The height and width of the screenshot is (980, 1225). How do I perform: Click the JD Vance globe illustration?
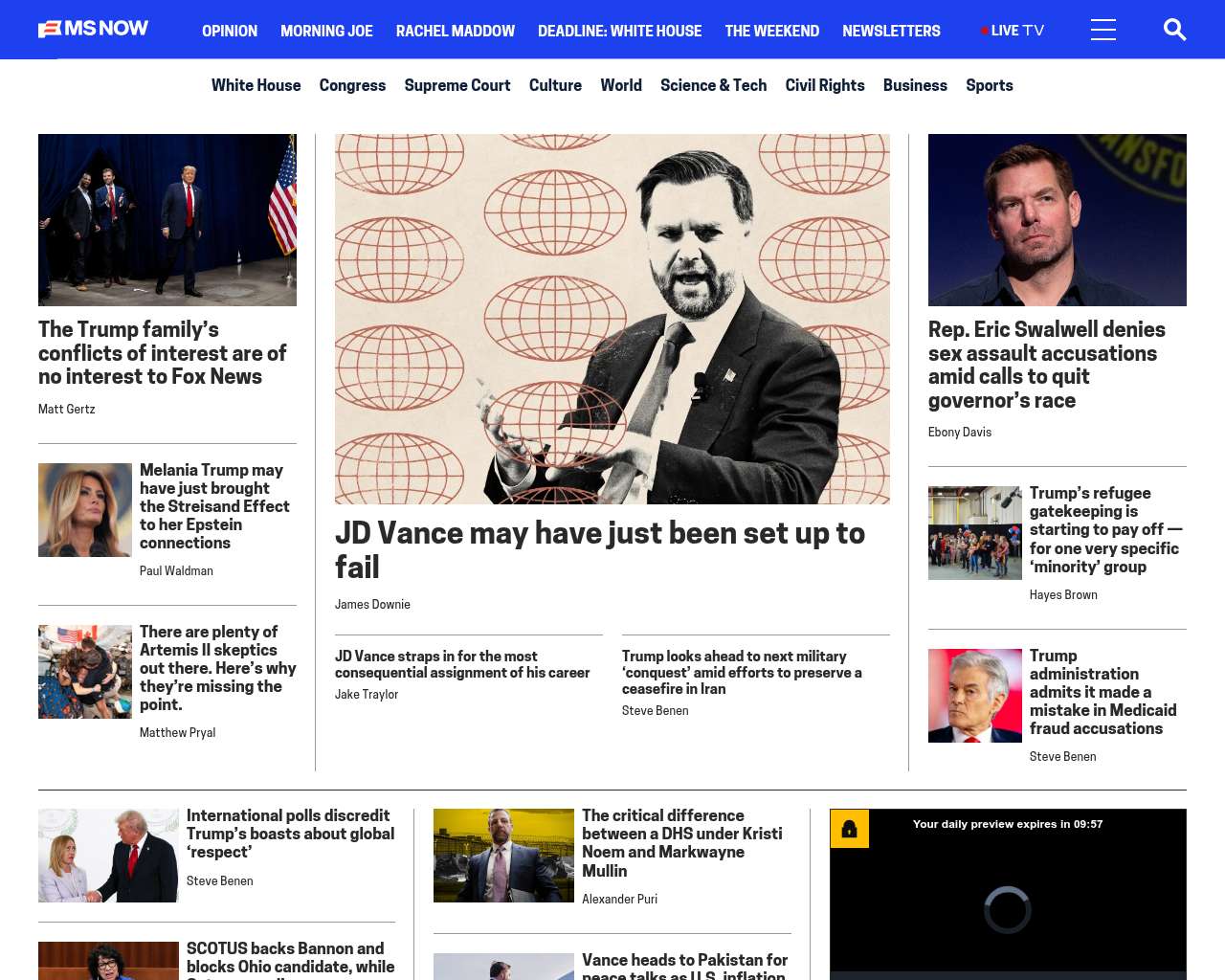click(612, 319)
